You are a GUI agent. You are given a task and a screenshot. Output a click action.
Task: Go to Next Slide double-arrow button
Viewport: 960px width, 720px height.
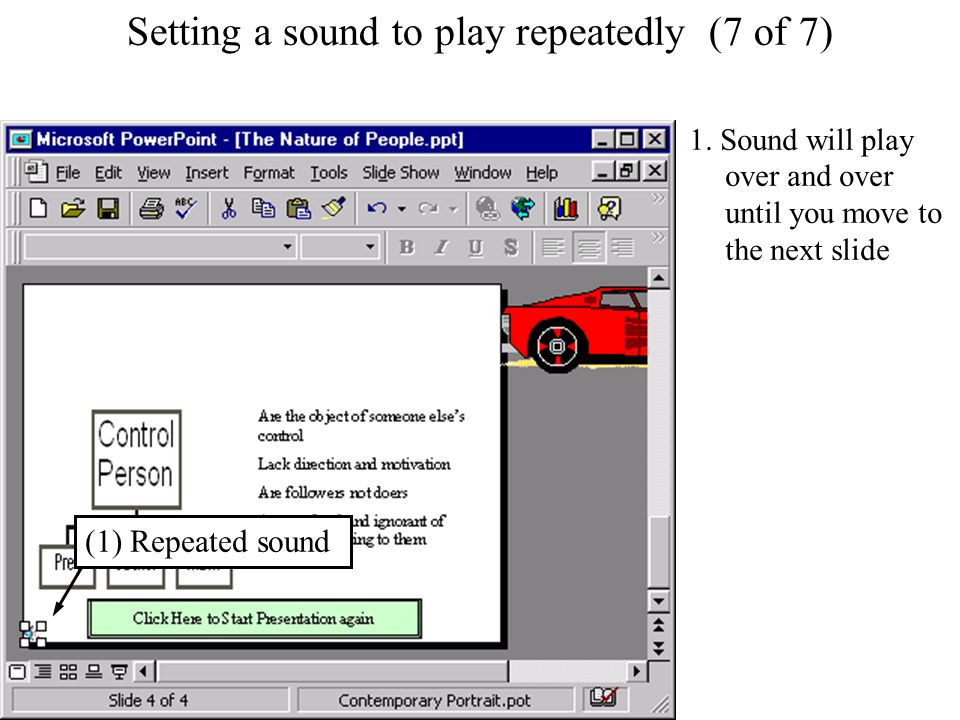(x=659, y=648)
